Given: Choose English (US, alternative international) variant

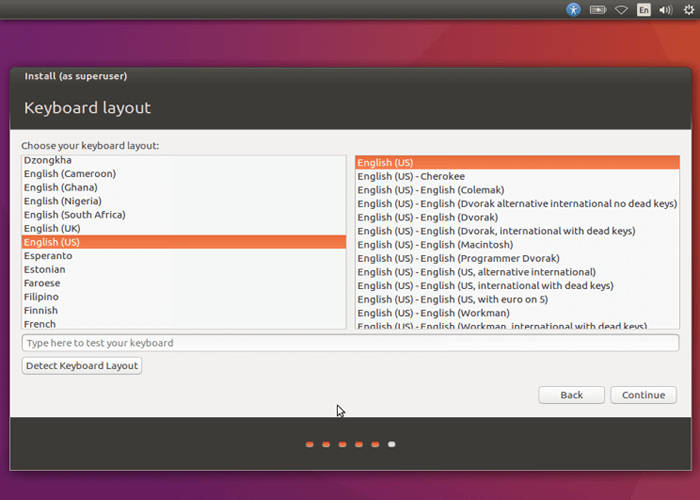Looking at the screenshot, I should 517,272.
